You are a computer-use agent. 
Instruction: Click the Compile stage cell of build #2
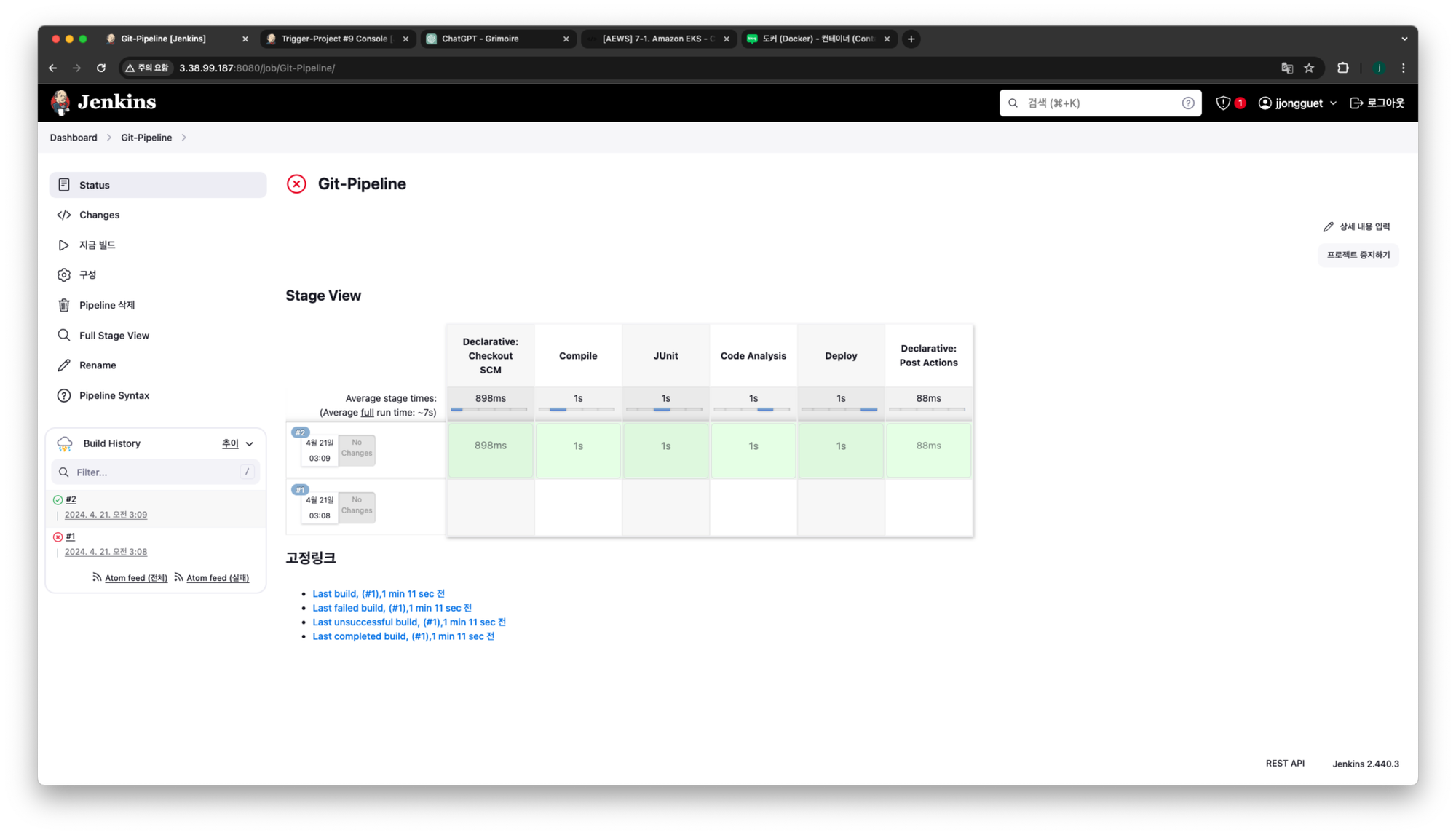[x=578, y=446]
